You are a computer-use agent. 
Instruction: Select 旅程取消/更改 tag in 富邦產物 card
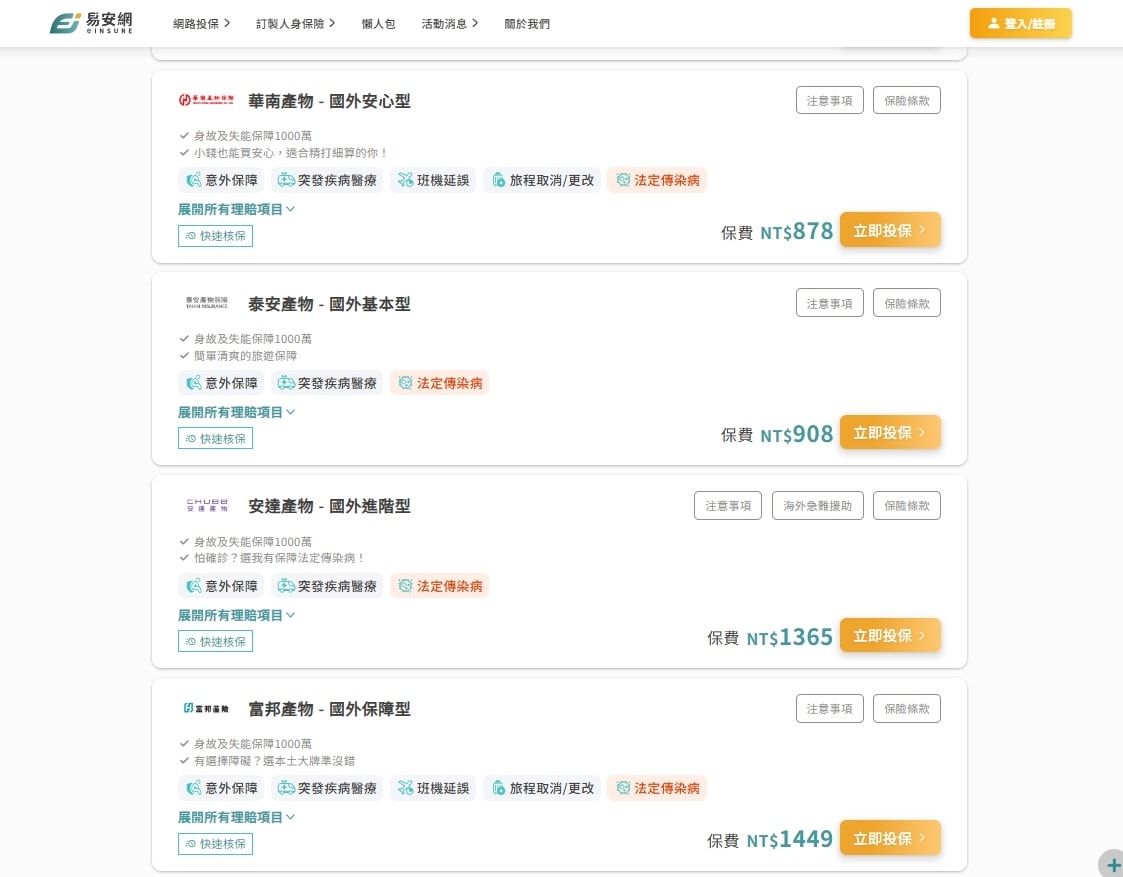[x=541, y=788]
